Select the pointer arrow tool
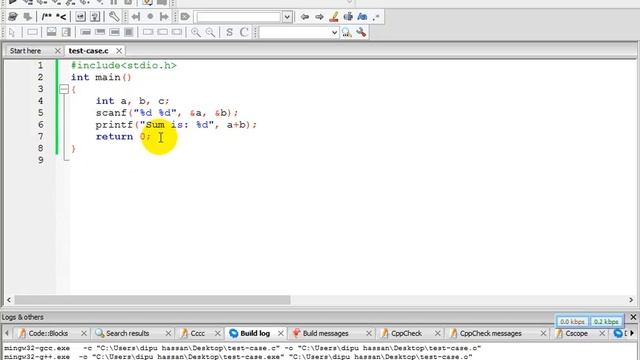Viewport: 640px width, 360px height. click(x=12, y=32)
